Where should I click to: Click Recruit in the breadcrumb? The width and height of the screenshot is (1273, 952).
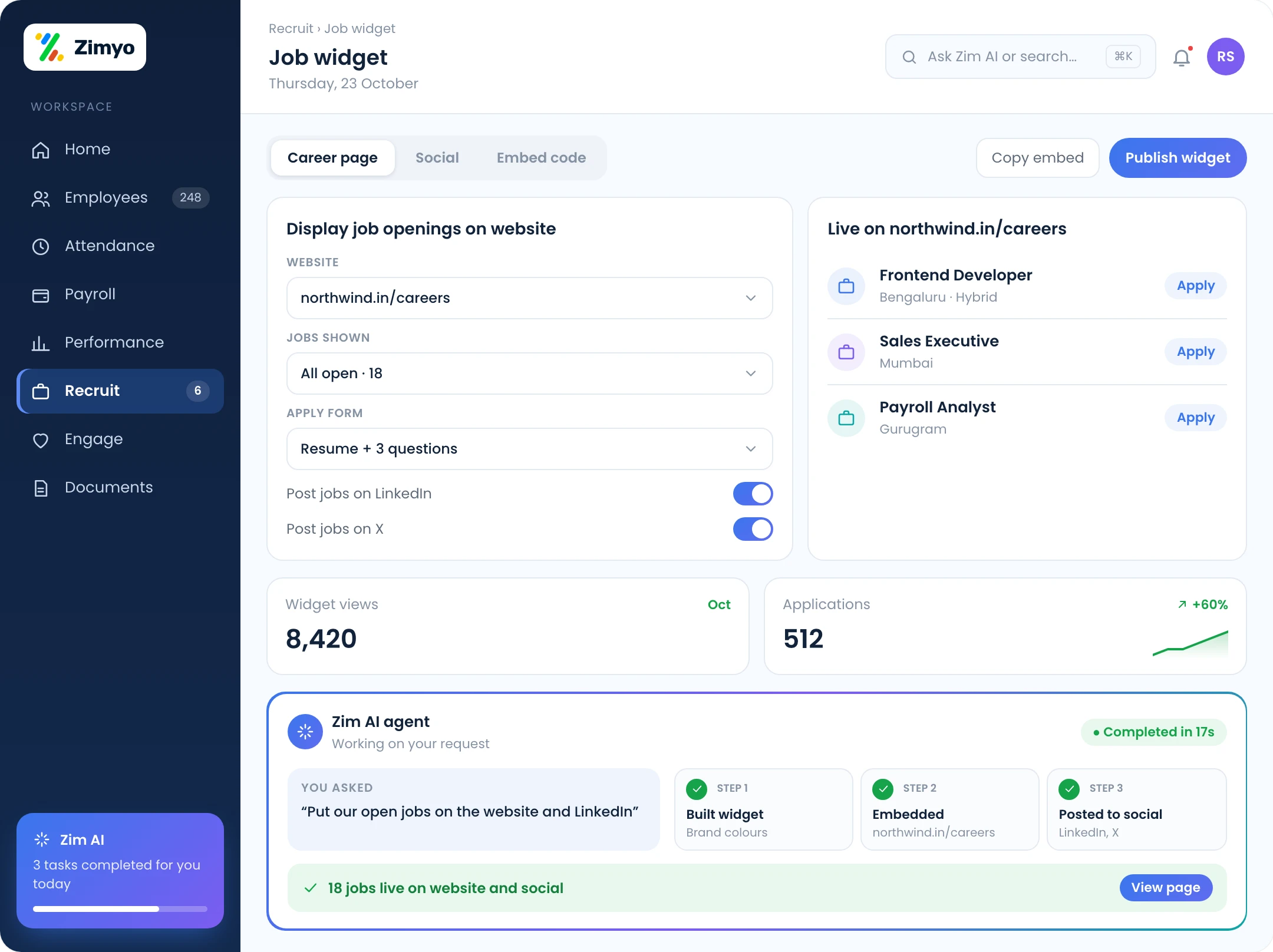(291, 28)
